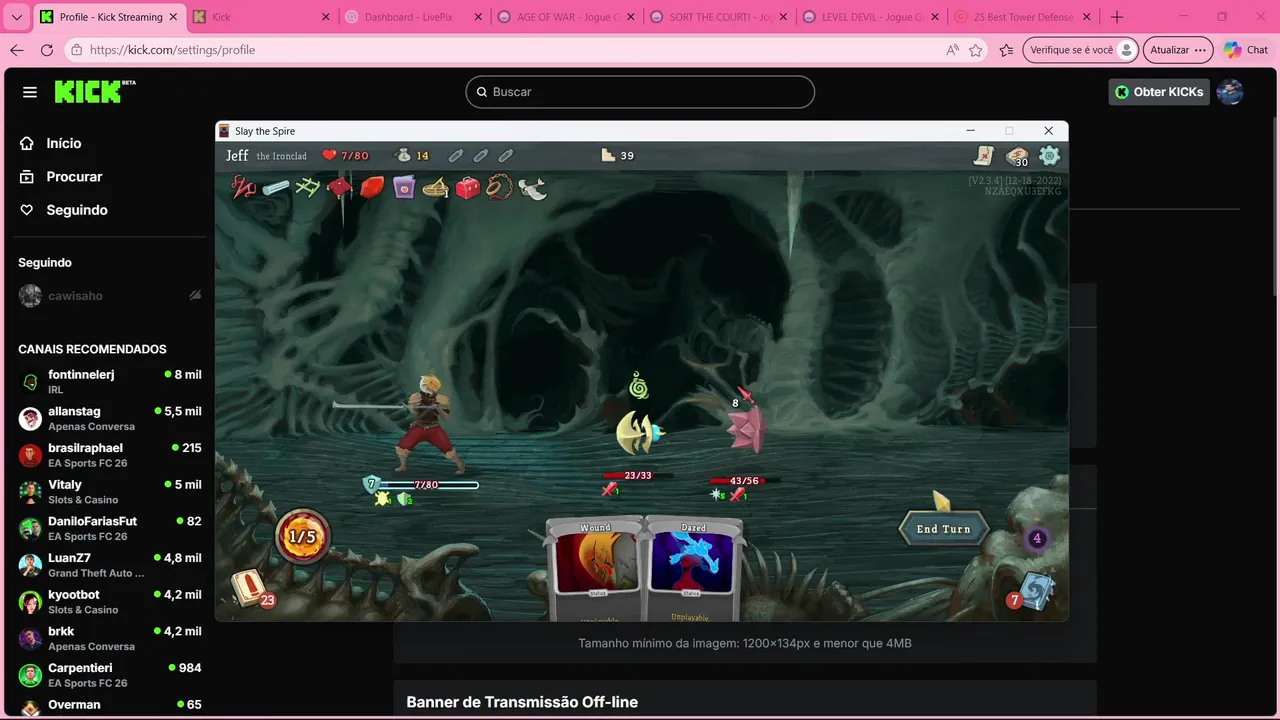1280x720 pixels.
Task: Open Kick hamburger sidebar menu
Action: tap(30, 92)
